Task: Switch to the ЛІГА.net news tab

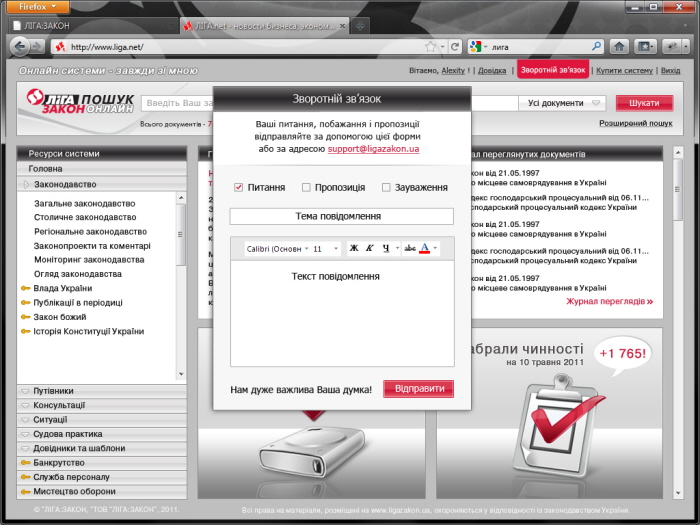Action: point(262,24)
